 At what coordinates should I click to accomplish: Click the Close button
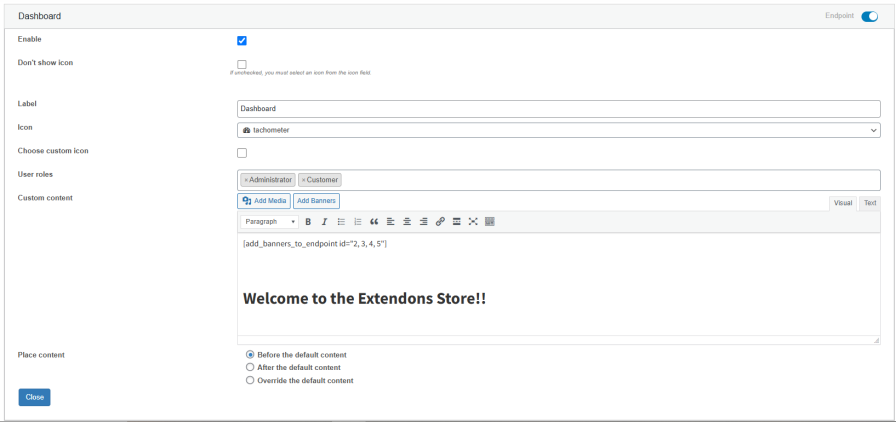point(34,397)
